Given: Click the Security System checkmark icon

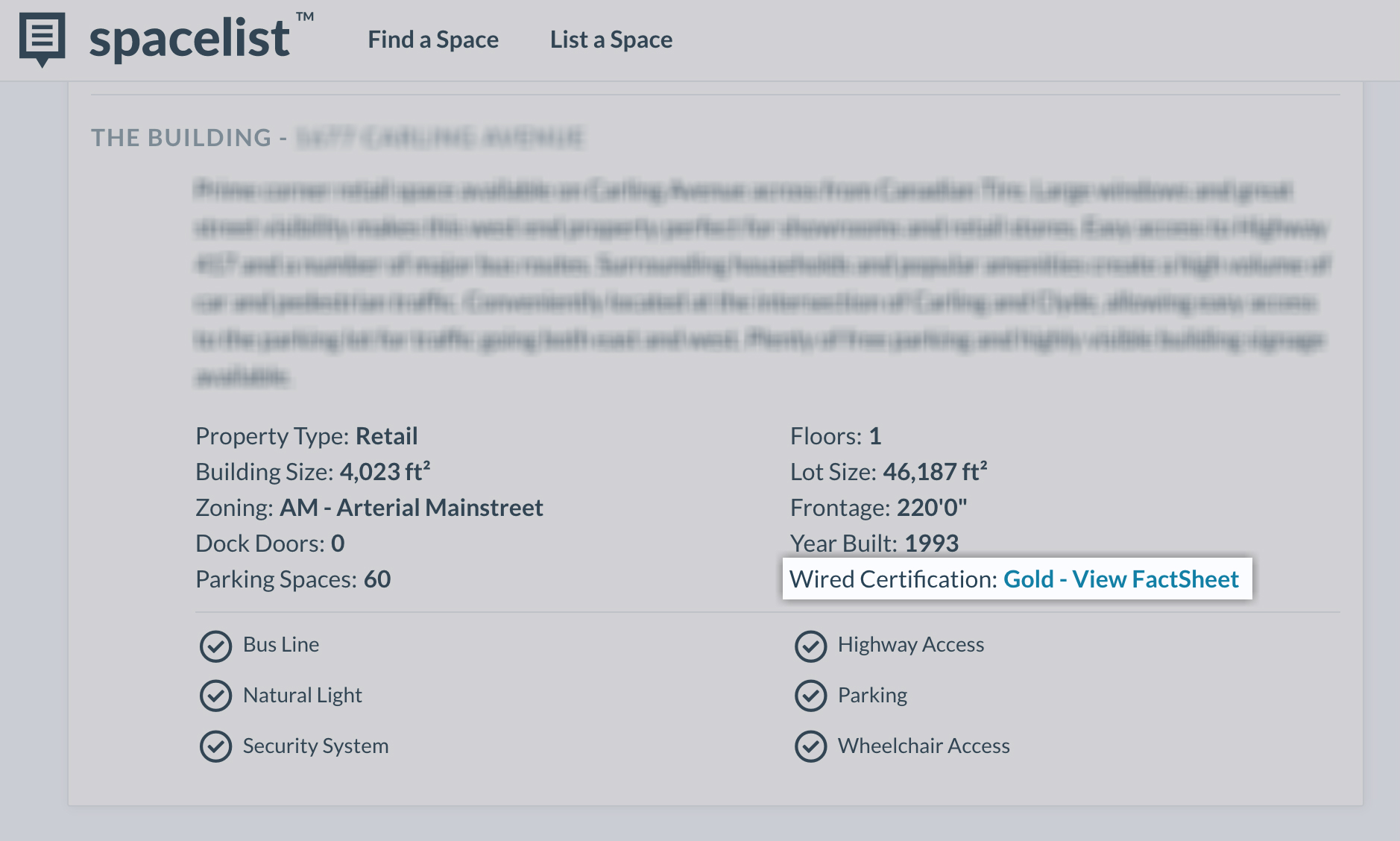Looking at the screenshot, I should tap(215, 746).
